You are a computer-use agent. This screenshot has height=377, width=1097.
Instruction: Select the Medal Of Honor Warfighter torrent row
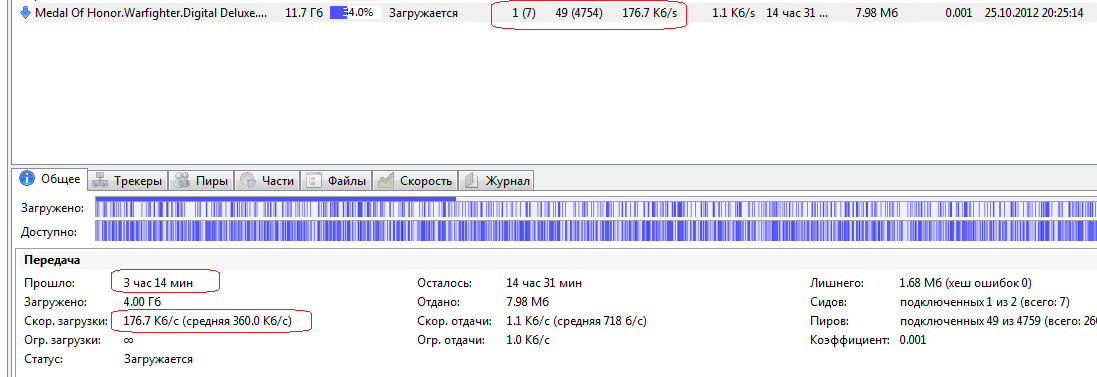click(x=553, y=13)
